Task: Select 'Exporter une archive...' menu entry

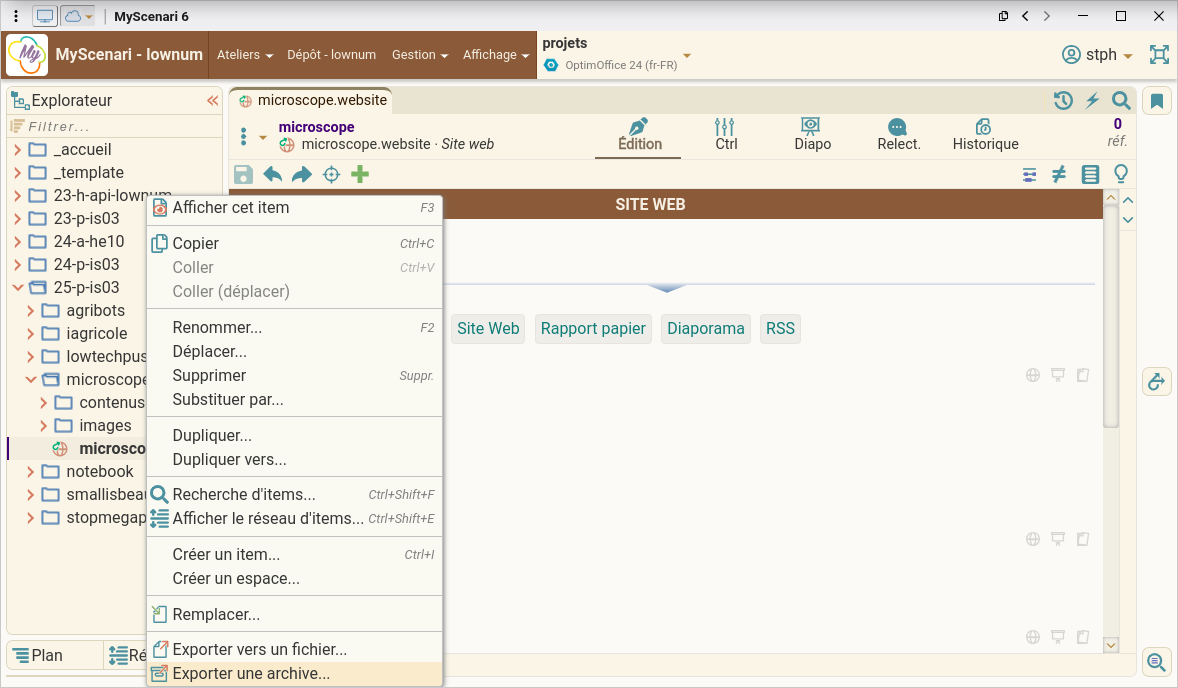Action: [251, 674]
